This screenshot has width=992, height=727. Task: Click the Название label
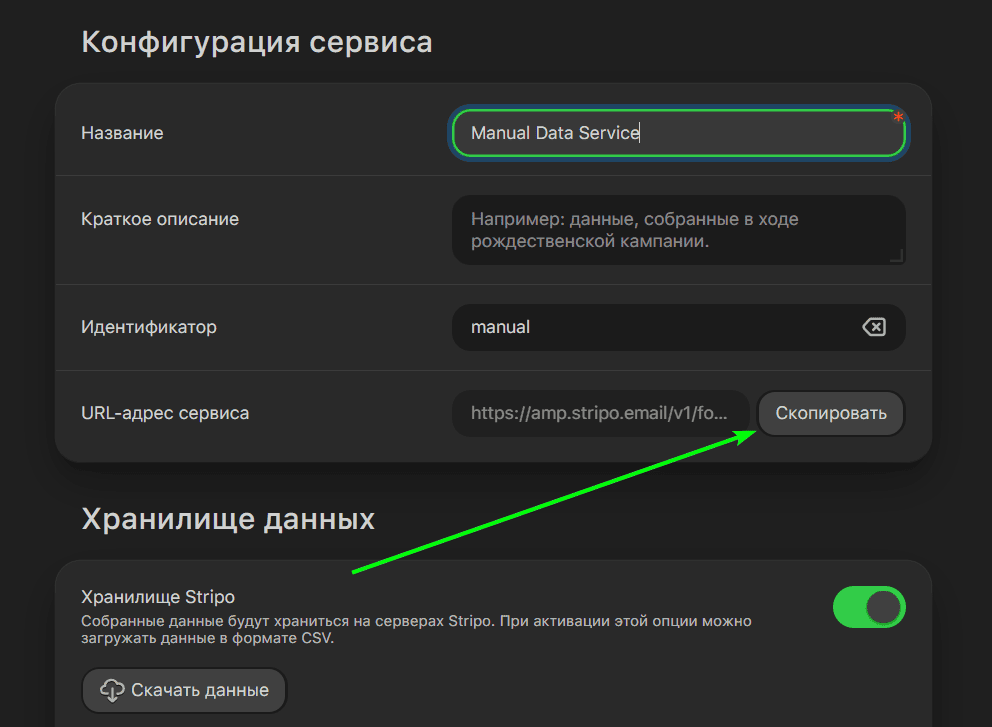point(122,132)
